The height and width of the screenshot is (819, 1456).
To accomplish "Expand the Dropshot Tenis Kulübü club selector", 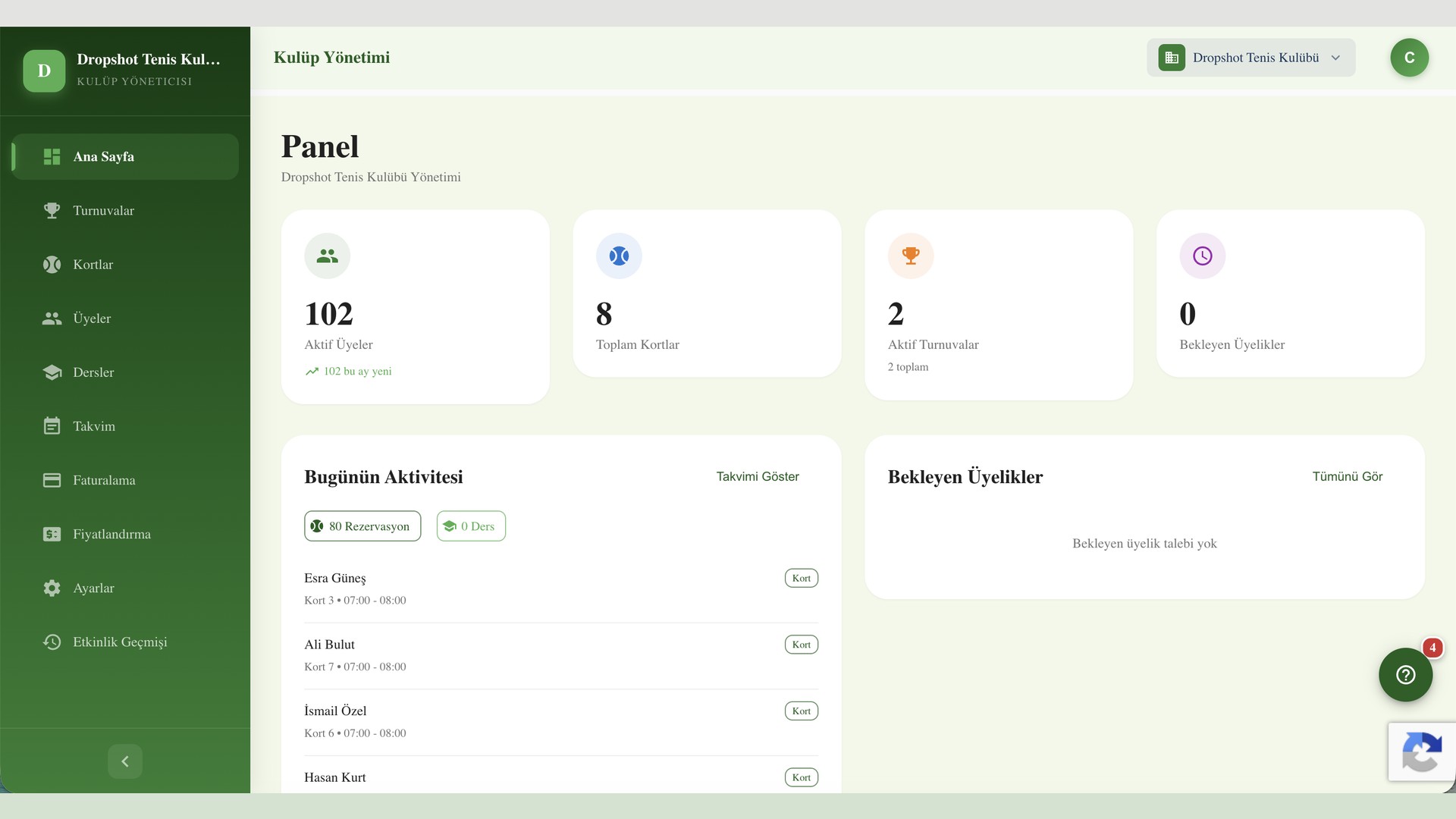I will [x=1250, y=58].
